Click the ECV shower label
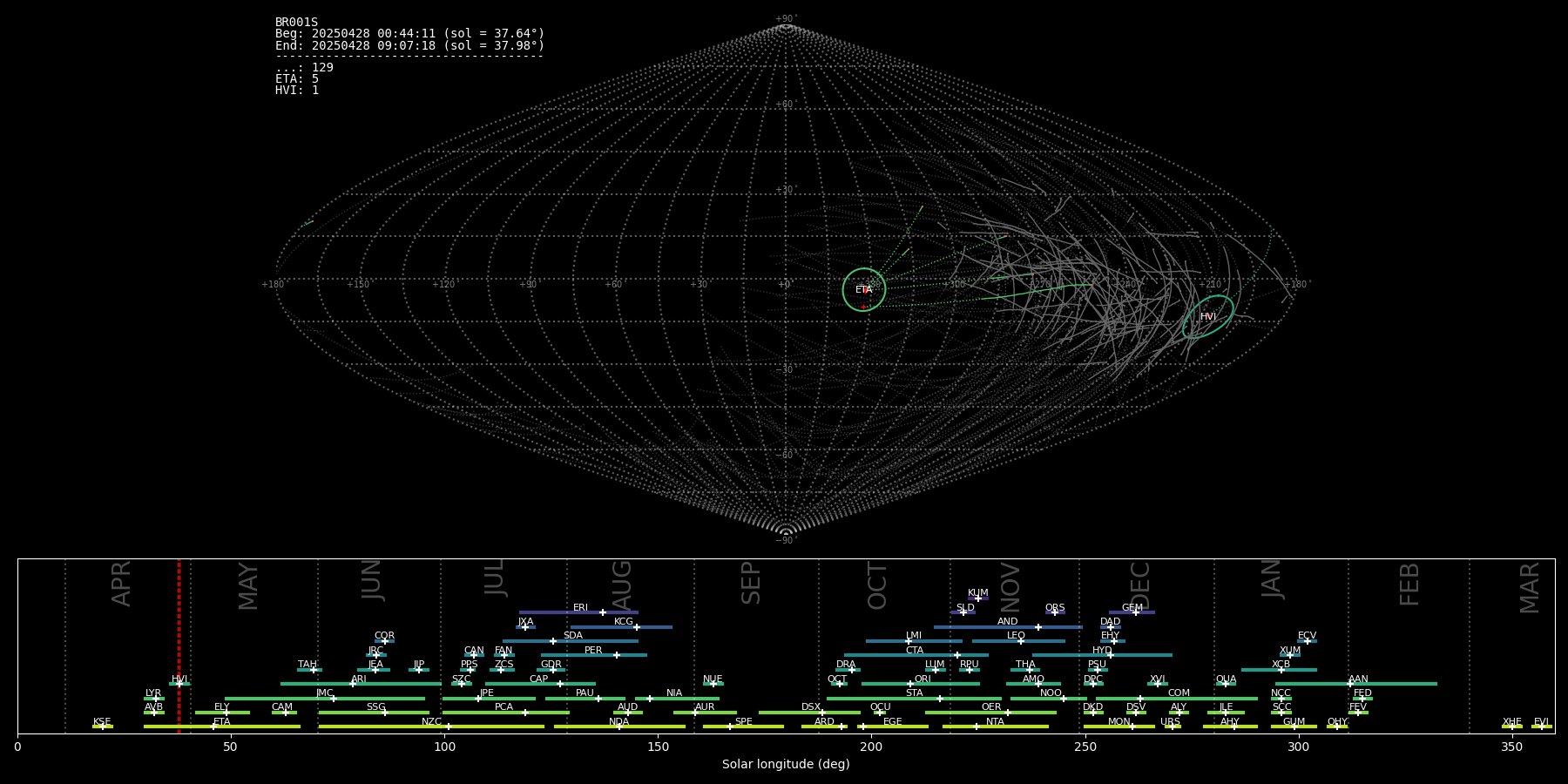Screen dimensions: 1568x784 (1307, 636)
